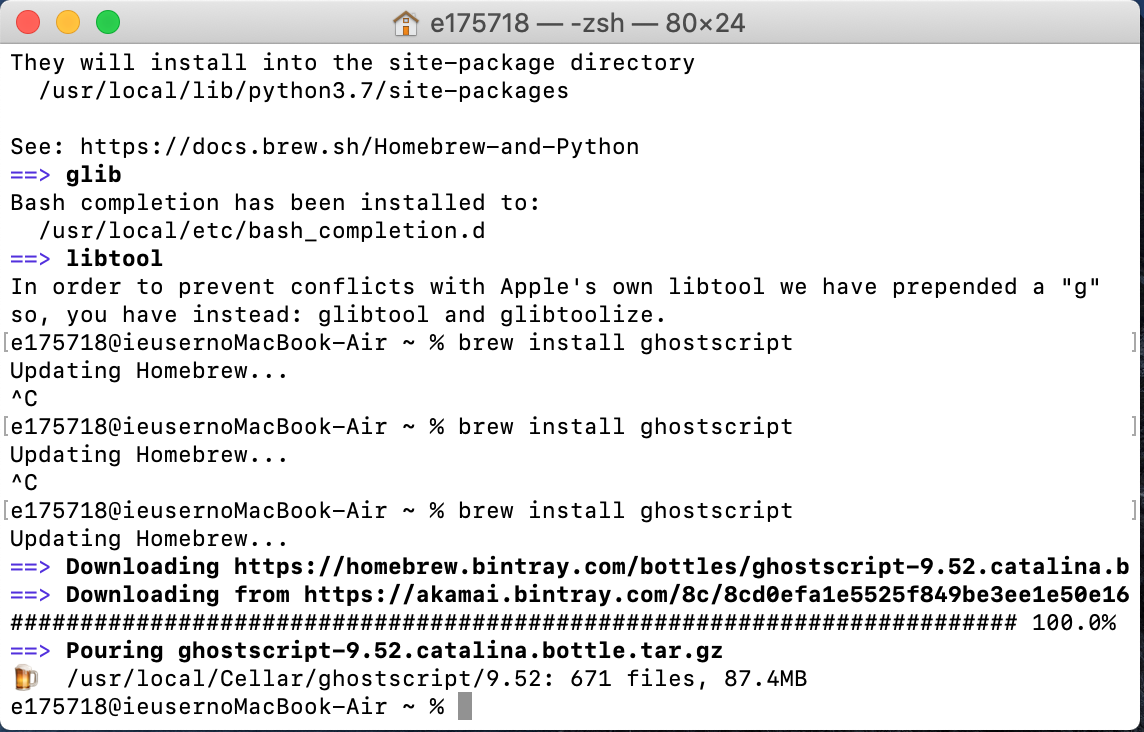Click the /usr/local/lib/python3.7/site-packages path

point(304,91)
